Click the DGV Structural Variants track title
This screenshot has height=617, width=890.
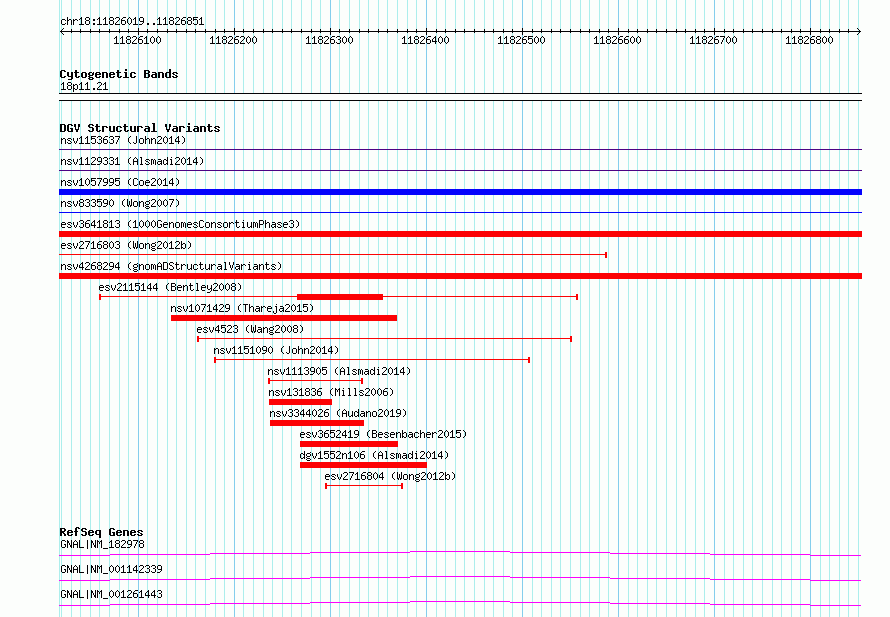pyautogui.click(x=140, y=128)
